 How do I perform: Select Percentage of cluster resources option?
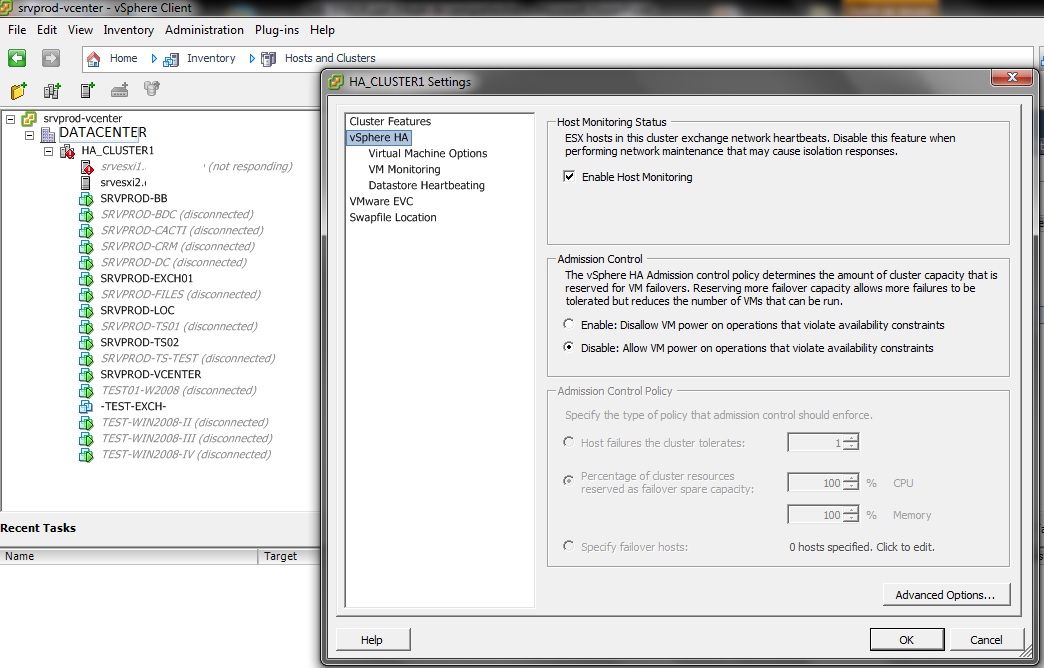(x=569, y=480)
